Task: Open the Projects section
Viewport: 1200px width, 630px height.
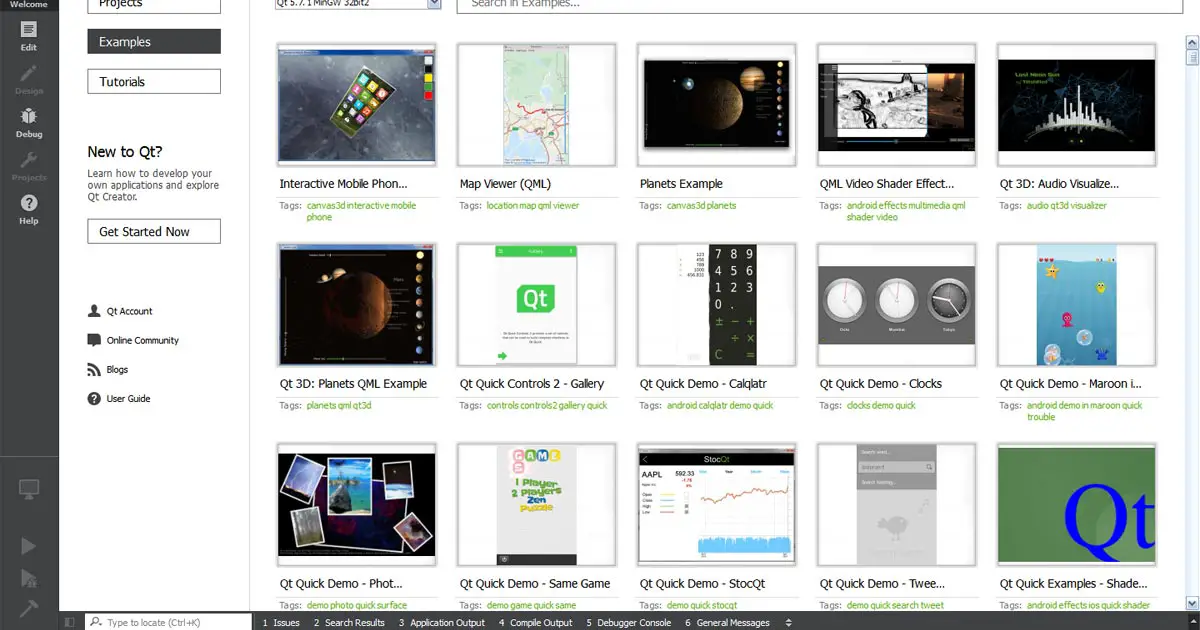Action: click(x=154, y=5)
